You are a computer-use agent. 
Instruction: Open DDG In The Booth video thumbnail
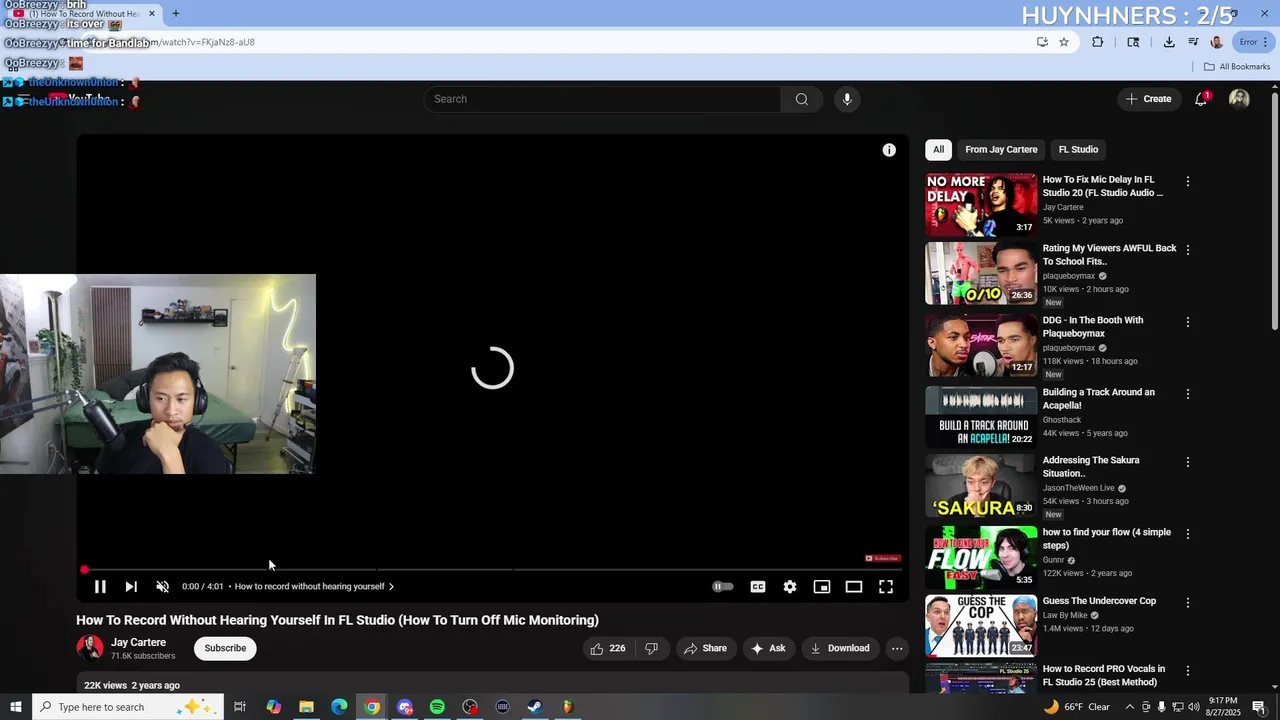tap(981, 345)
